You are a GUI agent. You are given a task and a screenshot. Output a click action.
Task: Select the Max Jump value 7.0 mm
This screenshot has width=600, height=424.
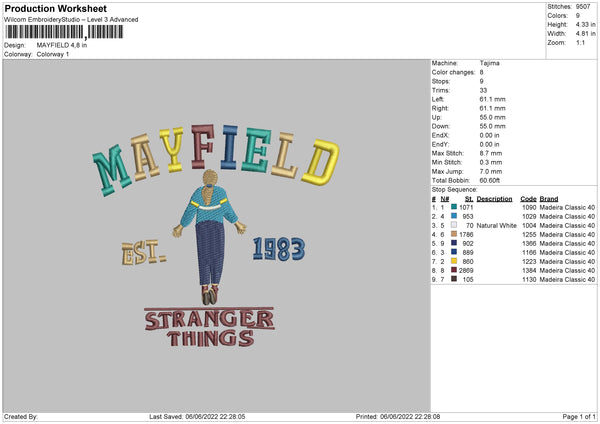click(x=491, y=171)
